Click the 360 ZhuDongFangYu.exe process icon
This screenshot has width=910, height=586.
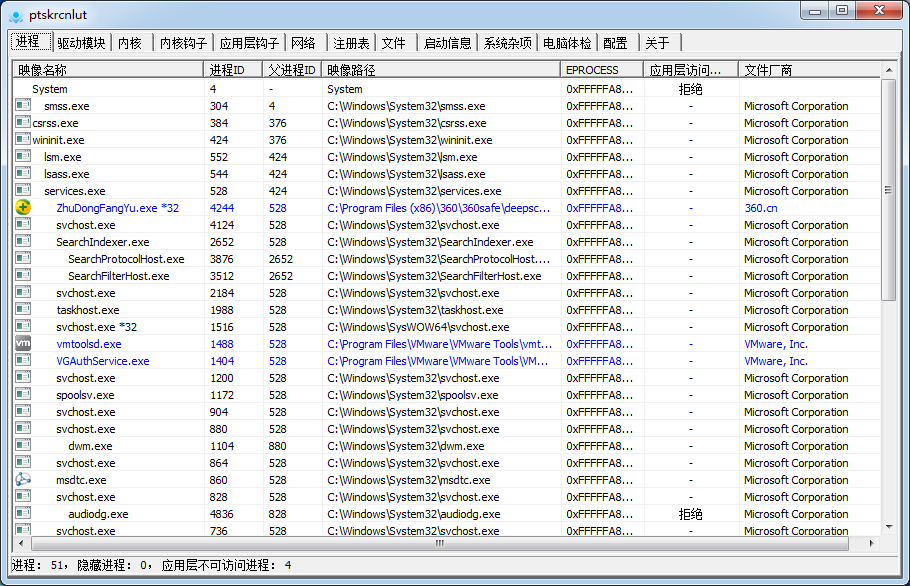(23, 208)
